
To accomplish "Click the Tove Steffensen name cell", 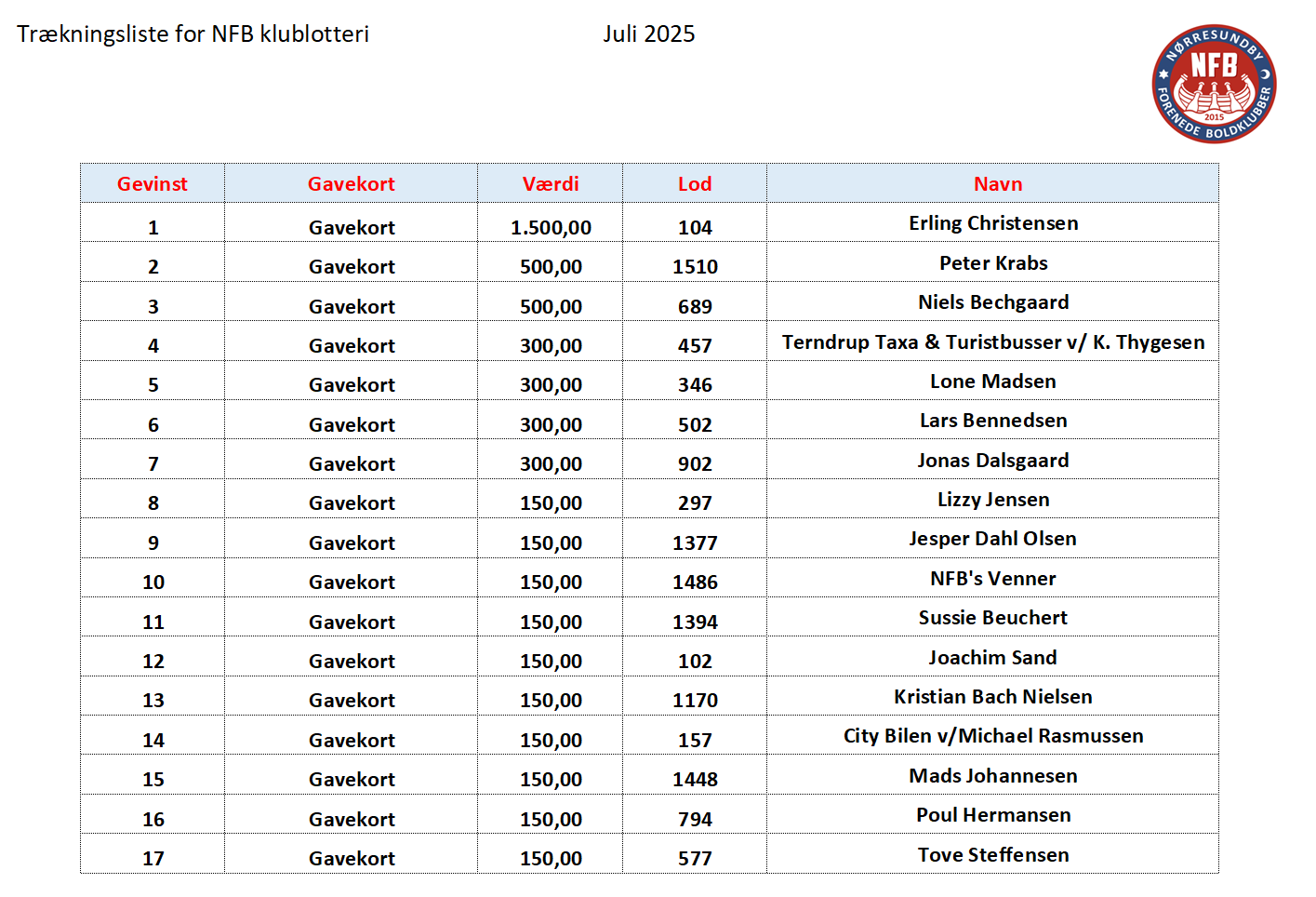I will (x=993, y=855).
